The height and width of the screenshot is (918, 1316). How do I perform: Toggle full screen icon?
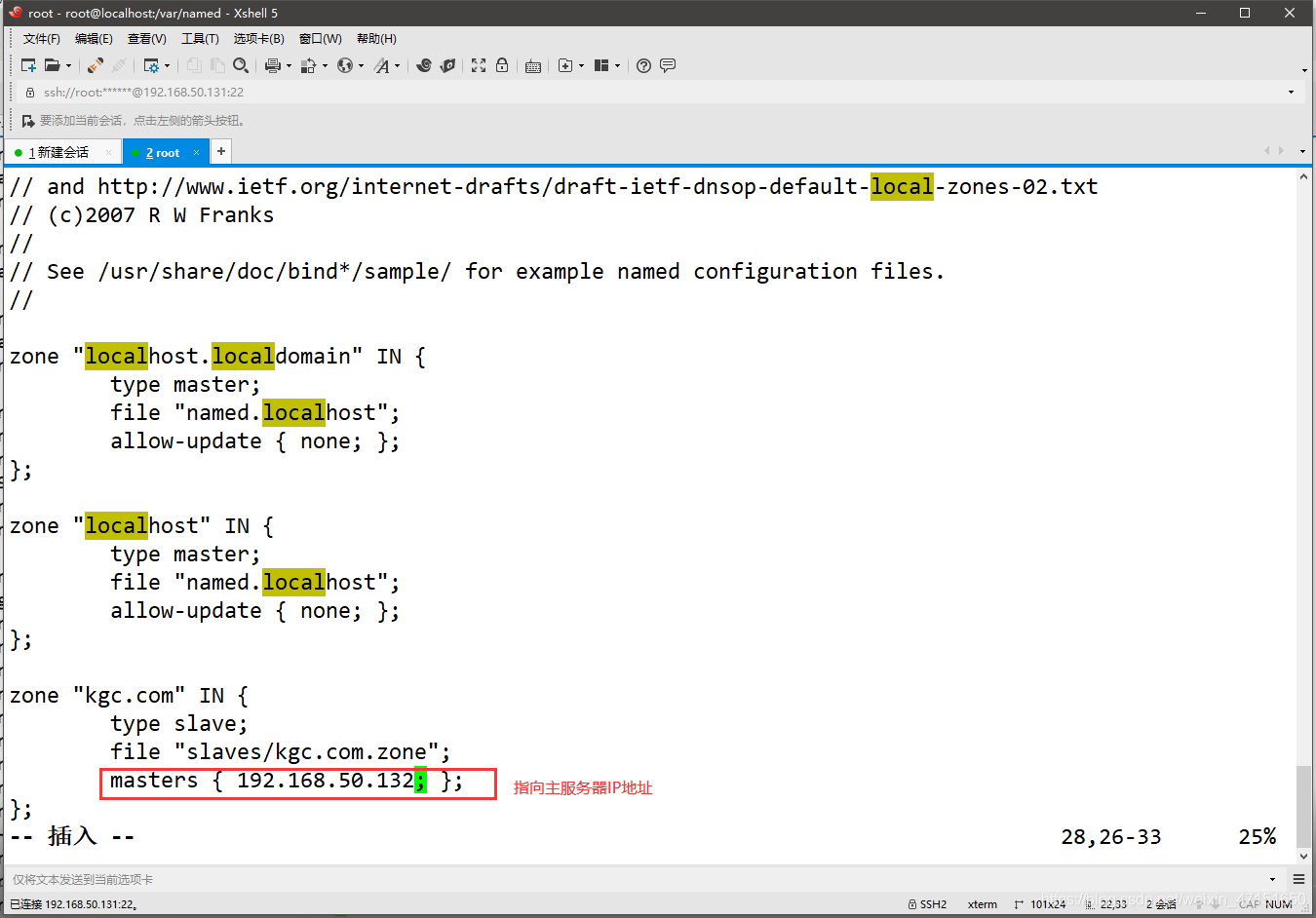coord(479,65)
